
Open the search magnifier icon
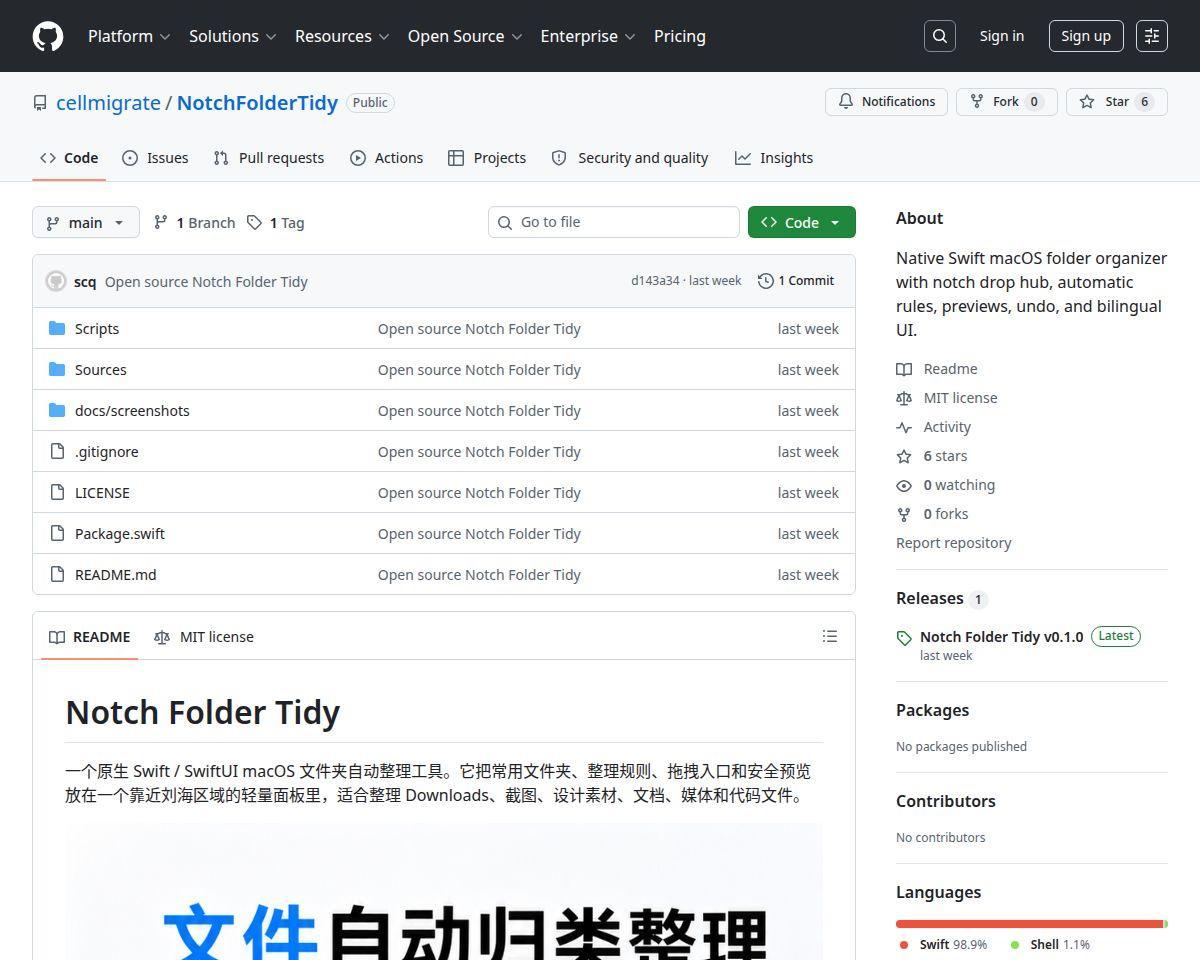(940, 36)
